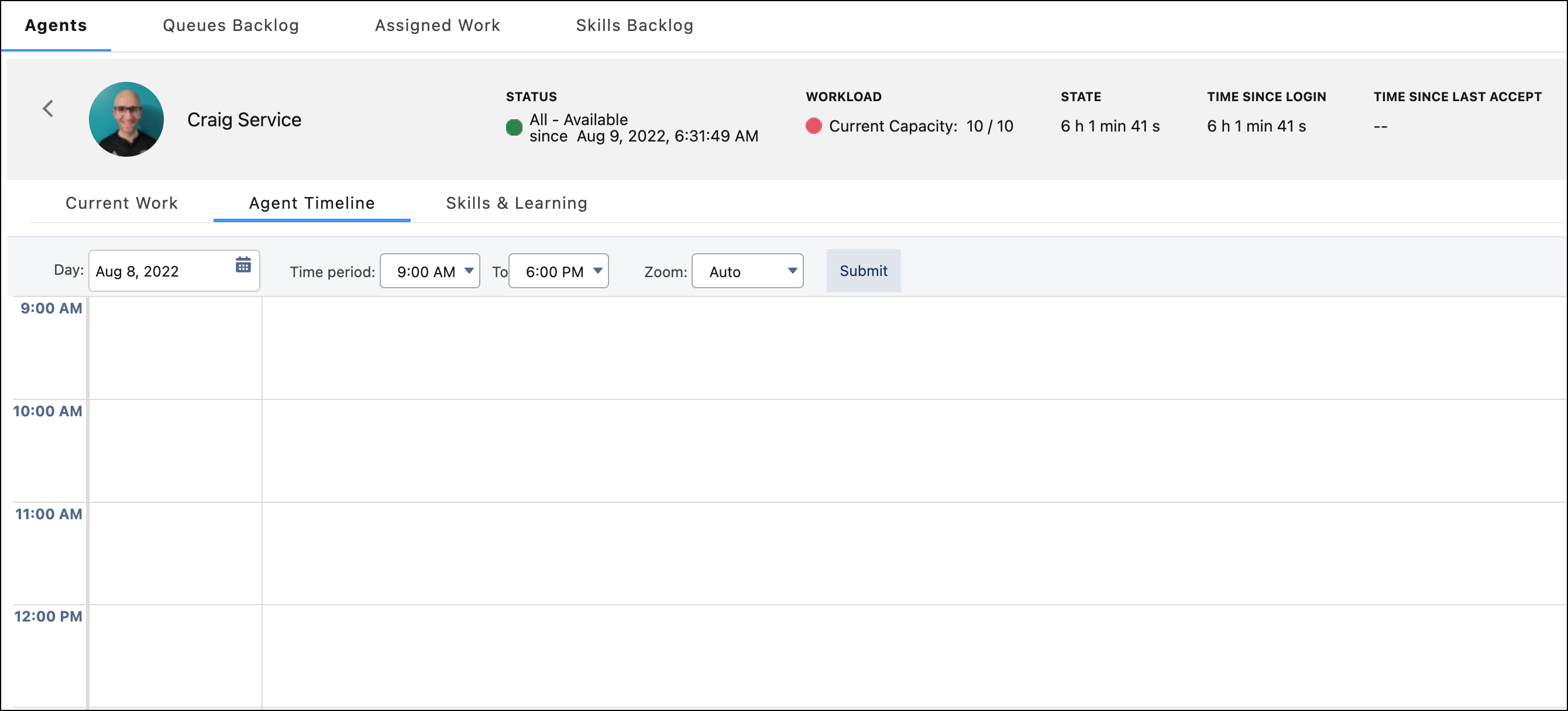Click the Craig Service agent name
This screenshot has height=711, width=1568.
(x=243, y=120)
